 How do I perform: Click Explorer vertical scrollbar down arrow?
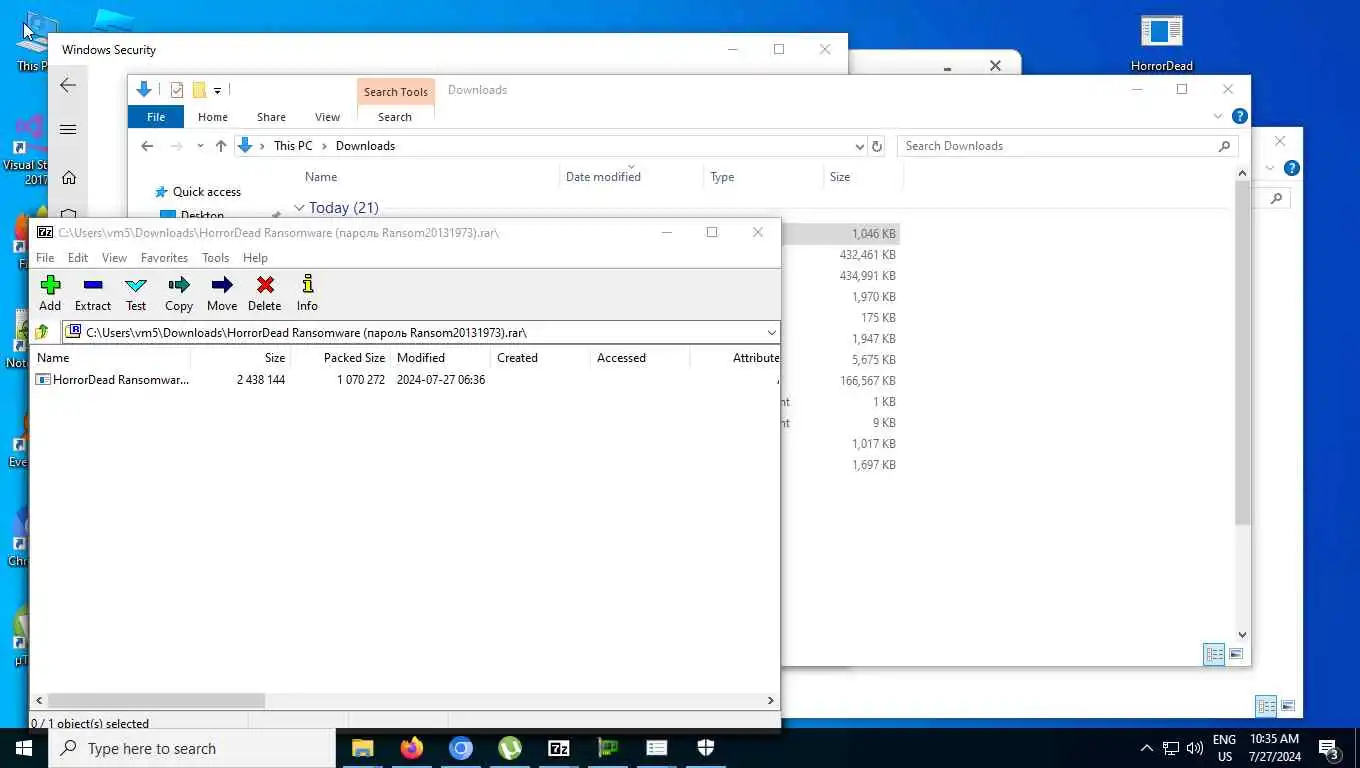(1243, 634)
